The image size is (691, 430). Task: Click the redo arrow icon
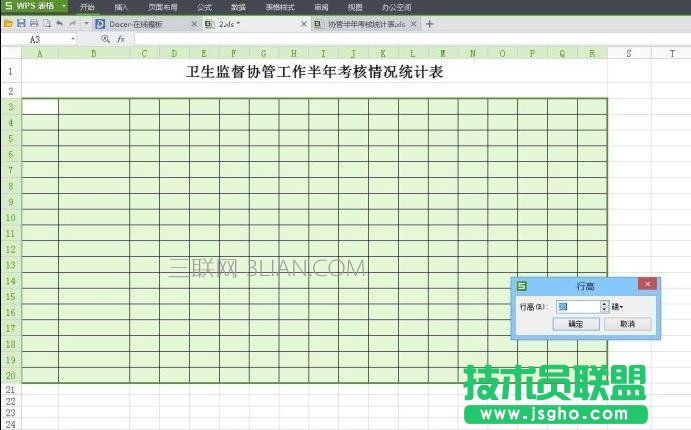[x=73, y=23]
